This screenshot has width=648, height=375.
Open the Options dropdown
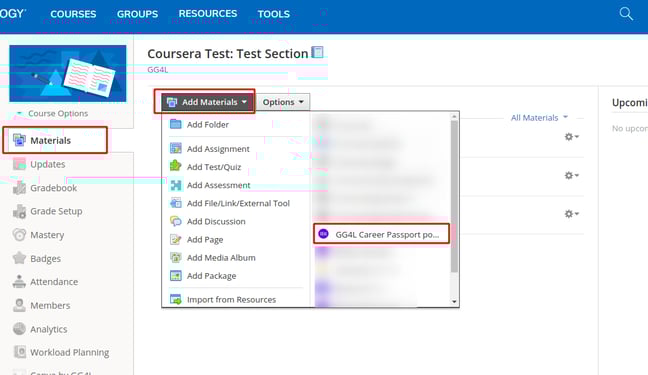point(283,102)
